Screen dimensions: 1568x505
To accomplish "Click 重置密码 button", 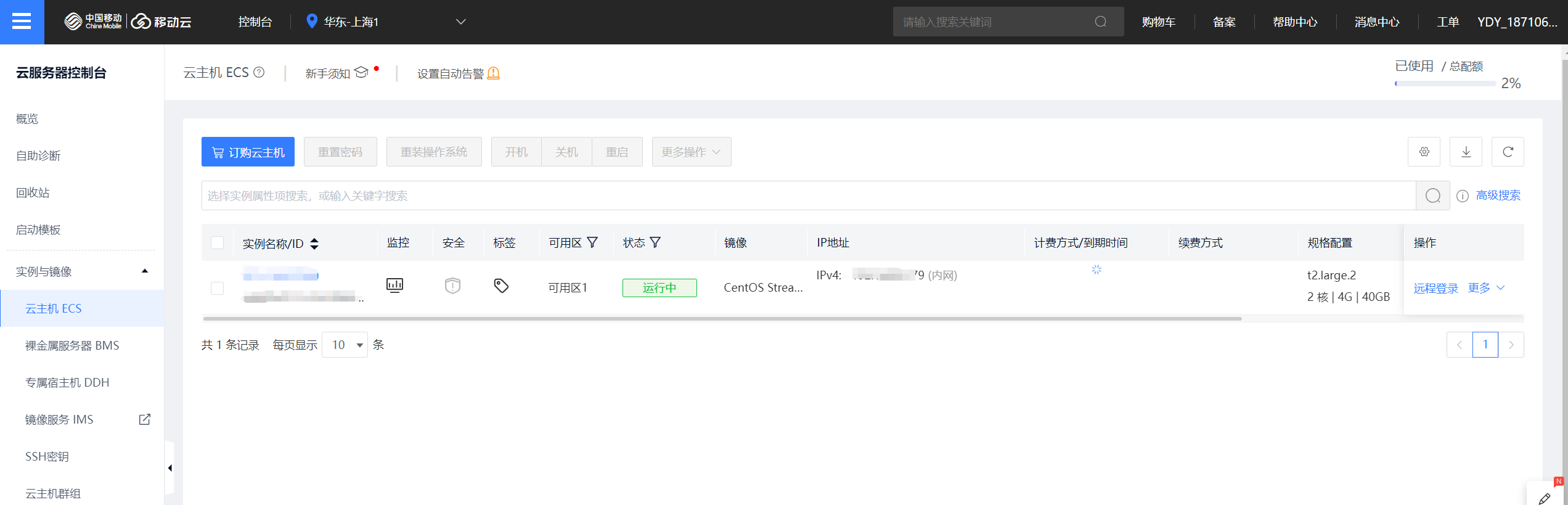I will pos(340,152).
